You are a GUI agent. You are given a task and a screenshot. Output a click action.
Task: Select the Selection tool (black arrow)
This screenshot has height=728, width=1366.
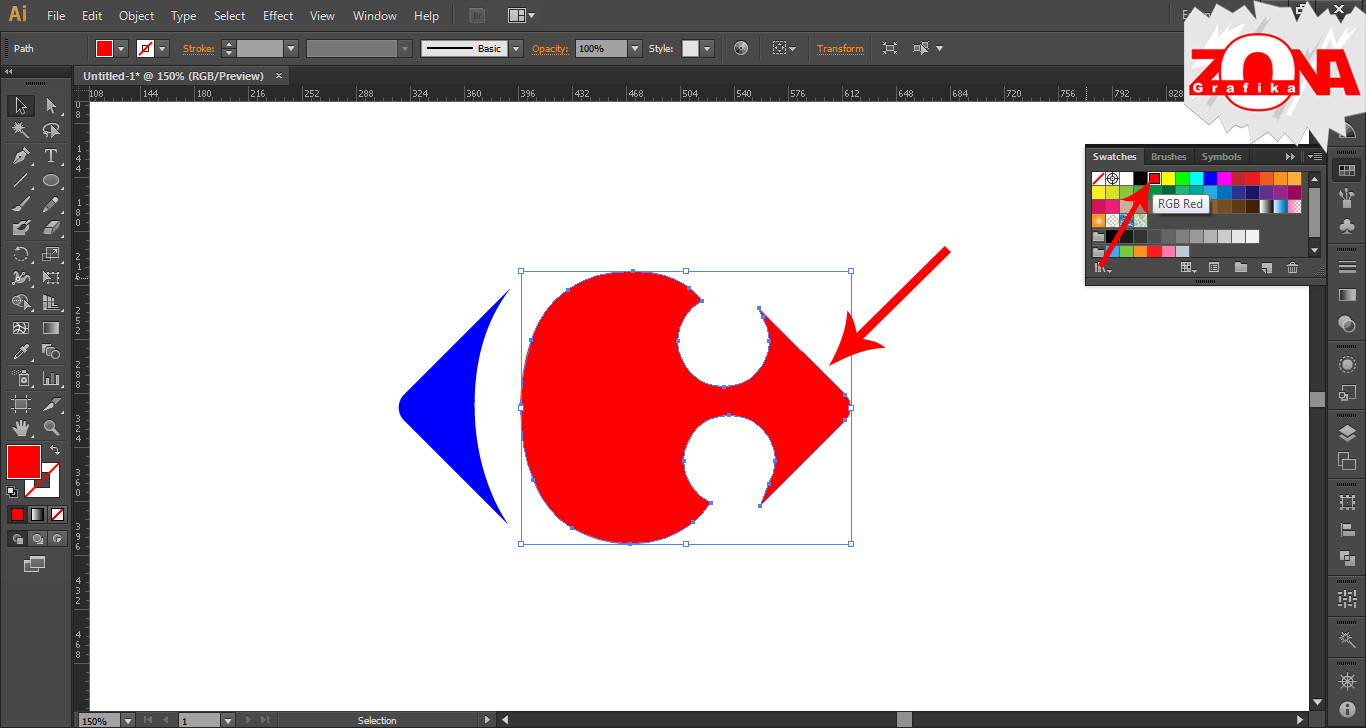tap(21, 105)
